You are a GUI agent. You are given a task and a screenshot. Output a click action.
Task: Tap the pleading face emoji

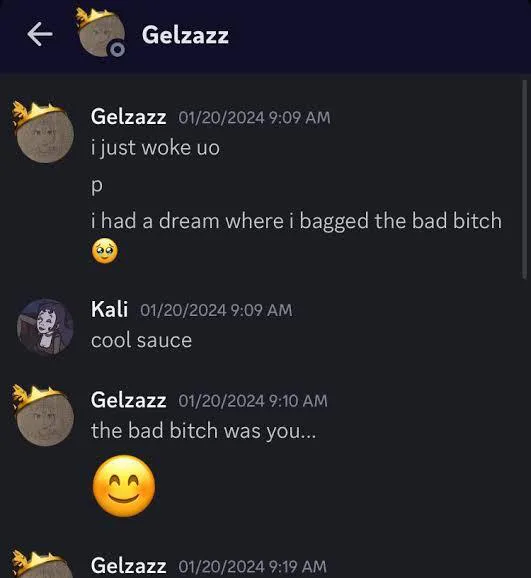(x=105, y=251)
